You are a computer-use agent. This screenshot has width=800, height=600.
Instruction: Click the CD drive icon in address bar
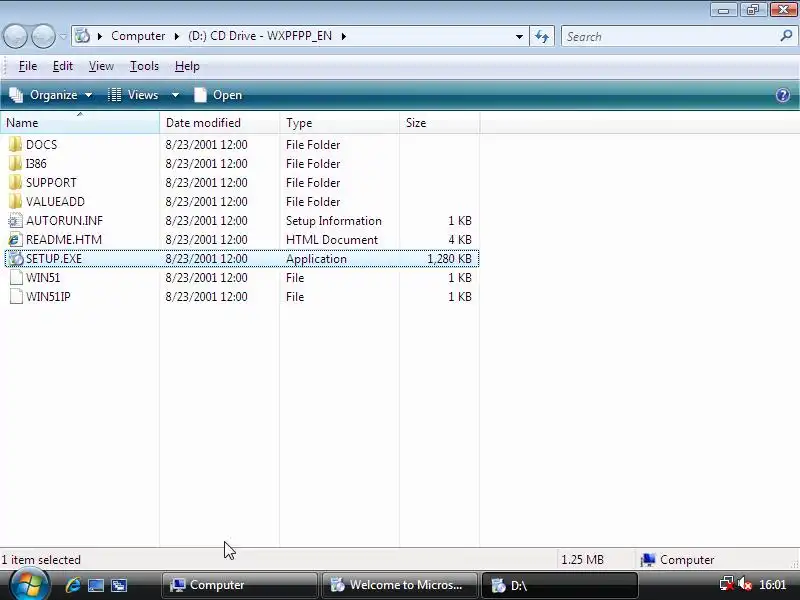pos(82,36)
